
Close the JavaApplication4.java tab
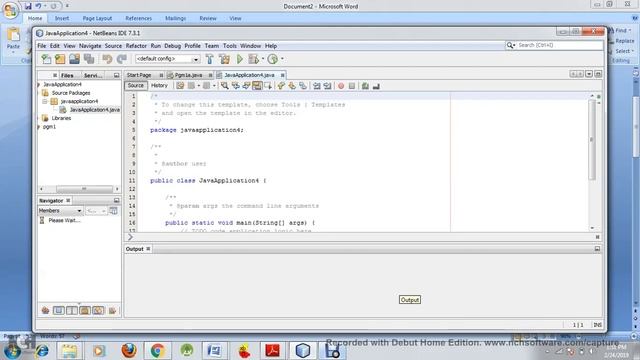282,75
